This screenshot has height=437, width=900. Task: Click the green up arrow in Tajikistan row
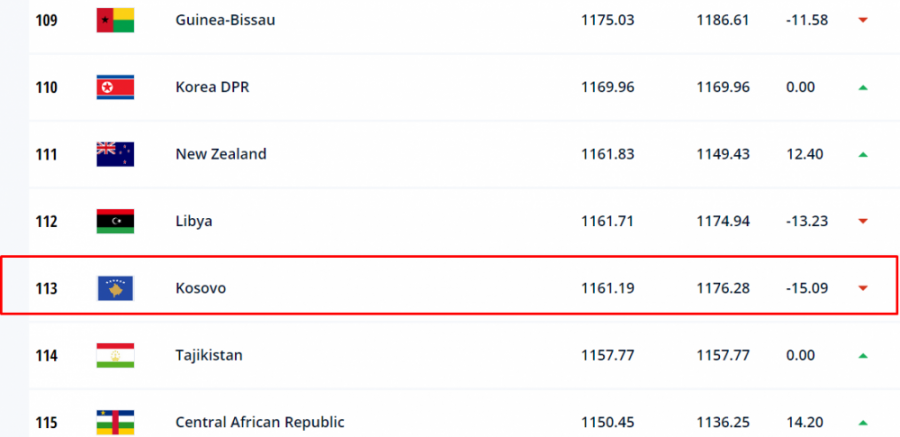(862, 355)
